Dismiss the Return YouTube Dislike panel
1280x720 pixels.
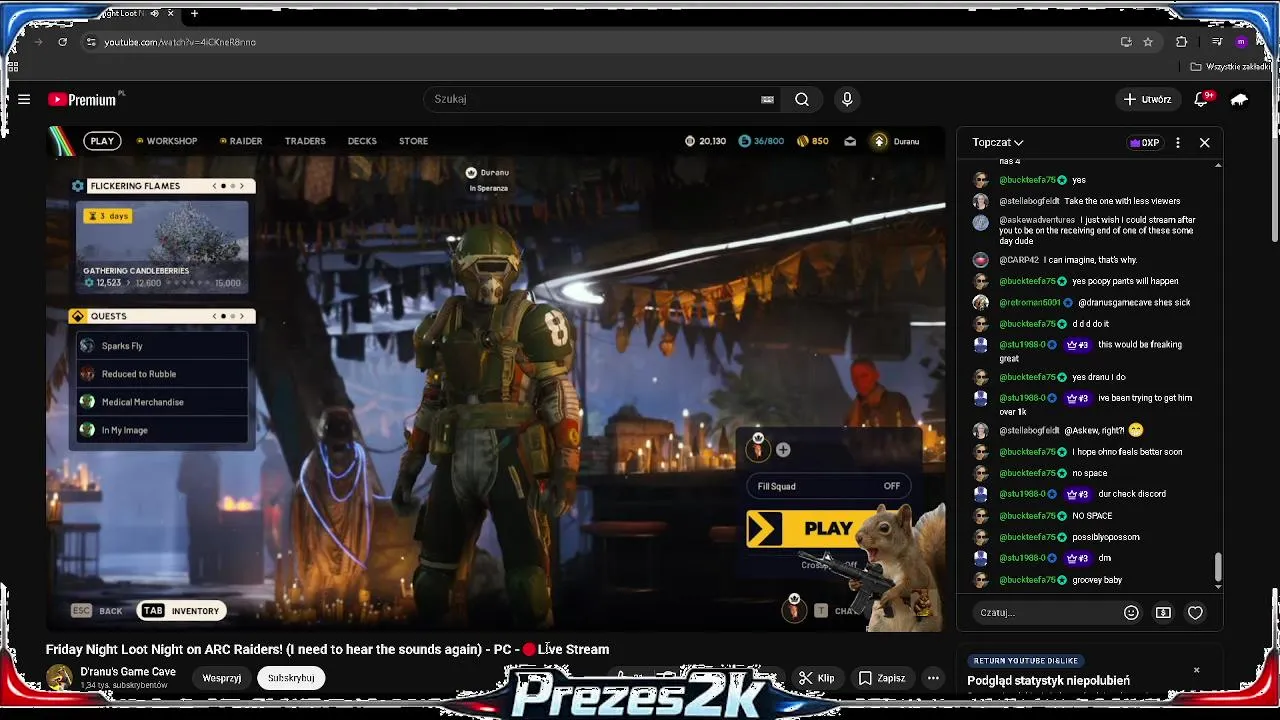point(1196,670)
